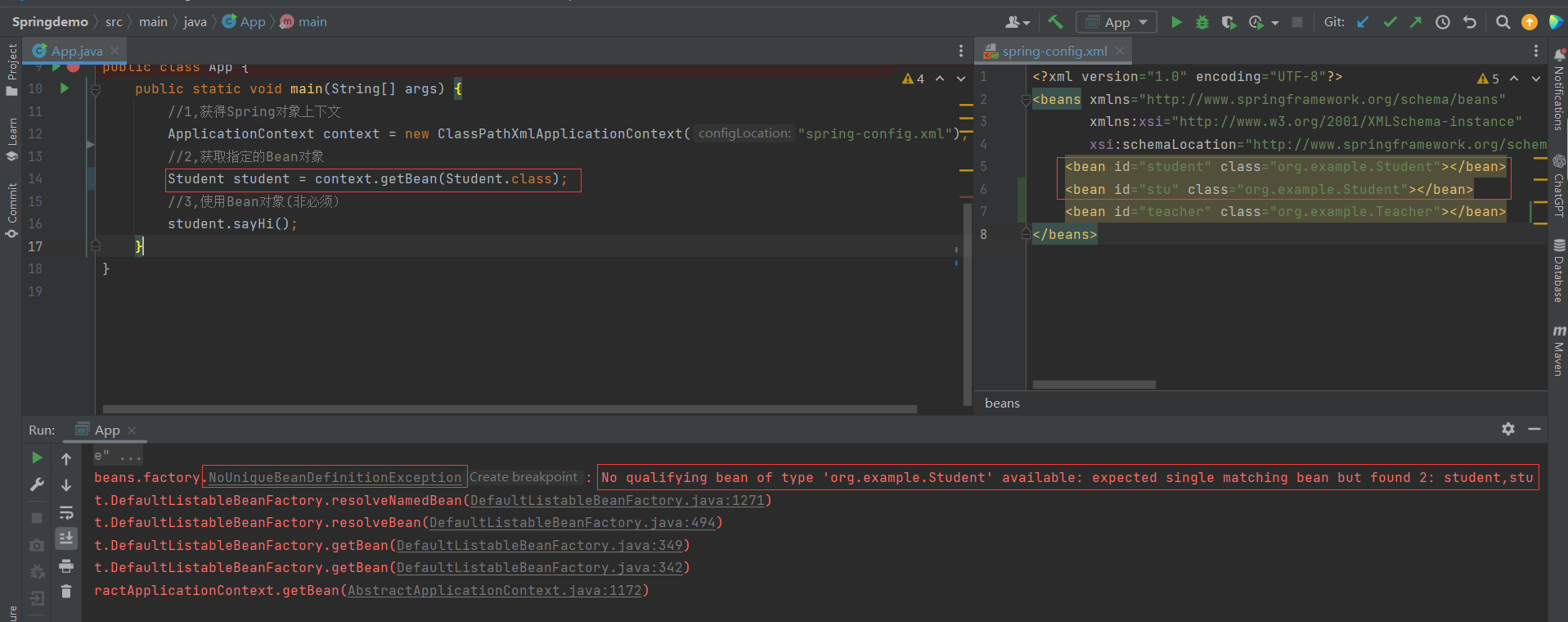
Task: Toggle soft-wrap in console
Action: pos(66,512)
